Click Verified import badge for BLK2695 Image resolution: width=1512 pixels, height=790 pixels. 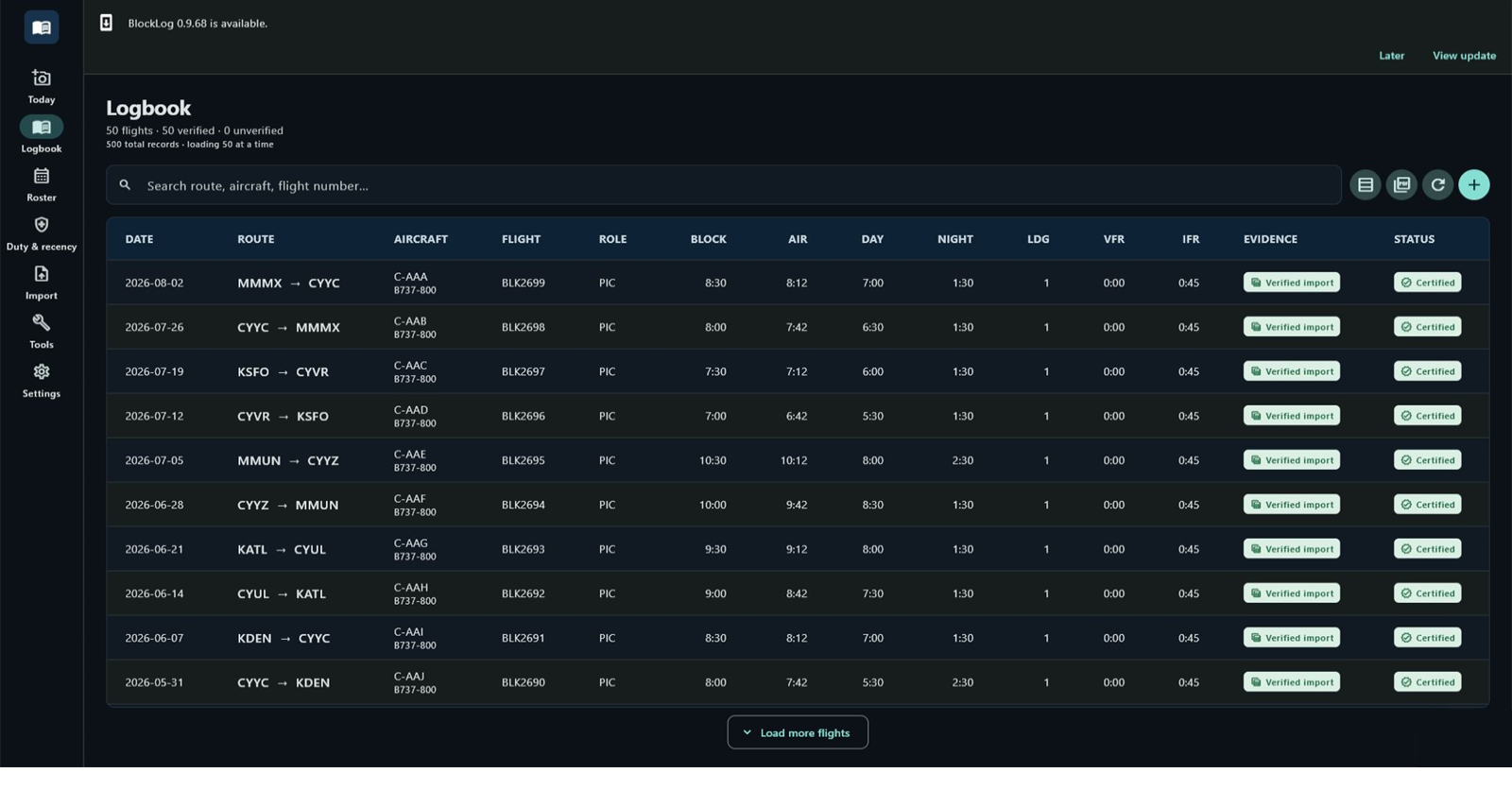(x=1292, y=460)
